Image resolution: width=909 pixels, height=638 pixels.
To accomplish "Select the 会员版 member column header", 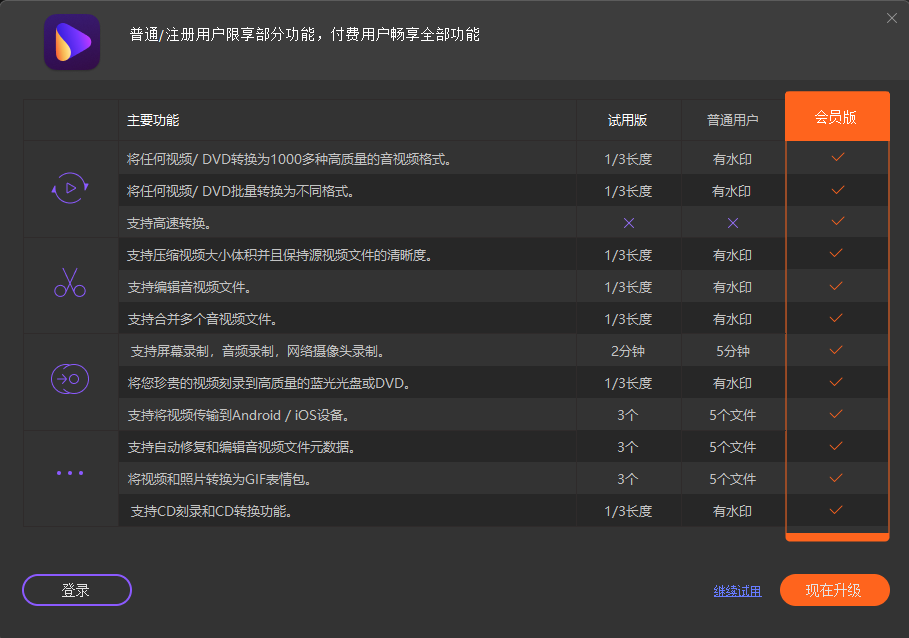I will 836,117.
